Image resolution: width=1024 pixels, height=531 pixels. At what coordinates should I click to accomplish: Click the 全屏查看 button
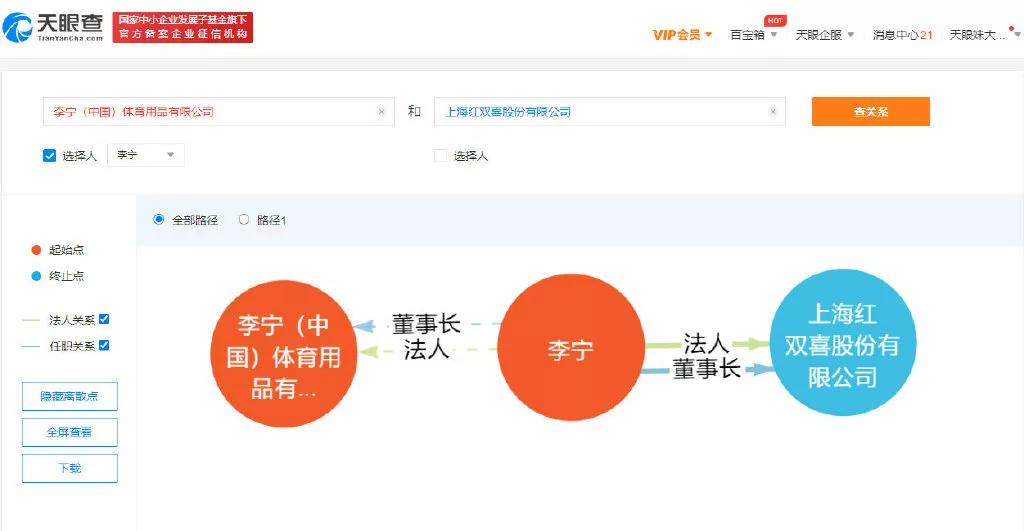70,432
